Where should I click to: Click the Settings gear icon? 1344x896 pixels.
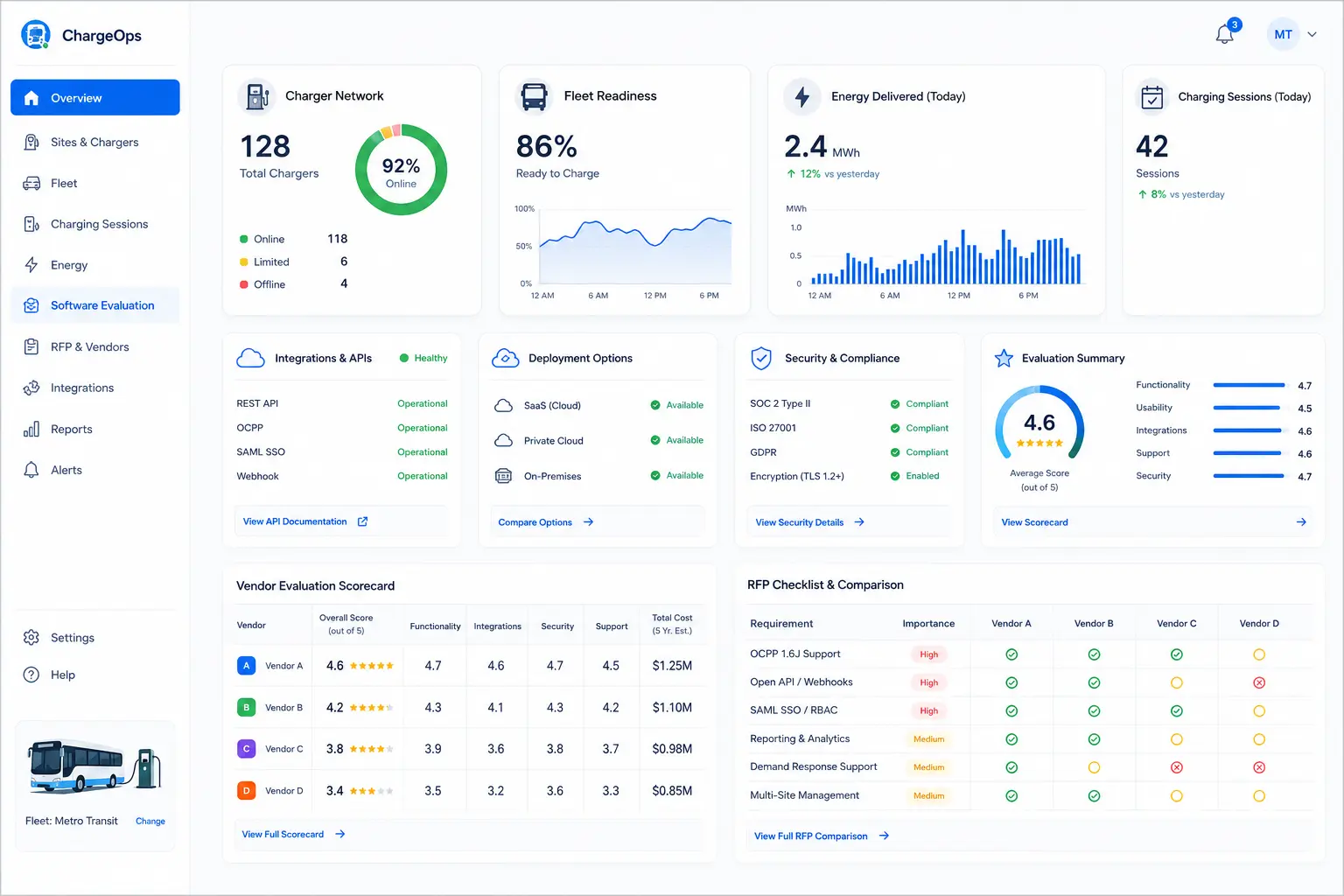[x=31, y=638]
